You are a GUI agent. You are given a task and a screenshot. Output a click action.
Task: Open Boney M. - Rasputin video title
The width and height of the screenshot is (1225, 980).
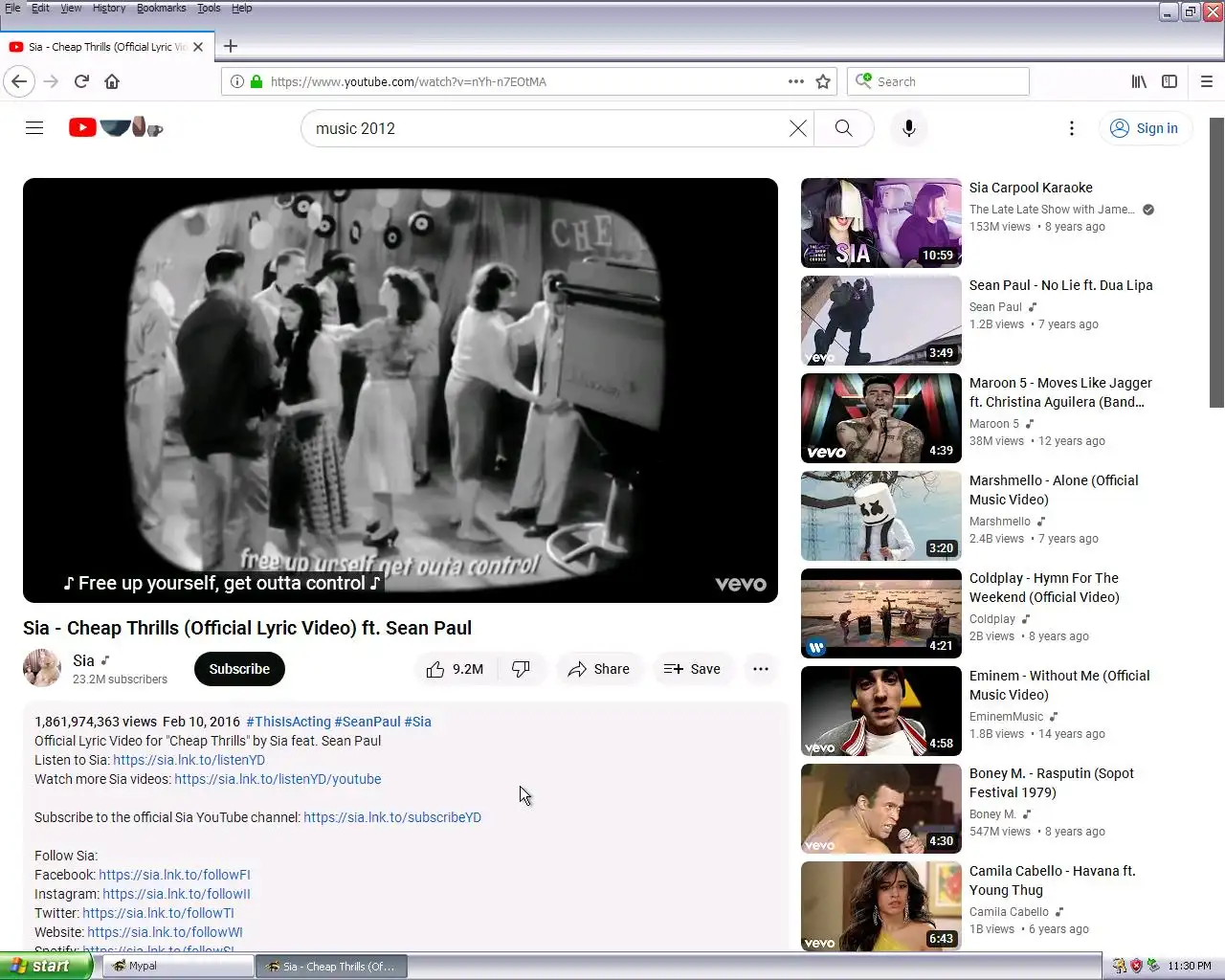click(1052, 783)
